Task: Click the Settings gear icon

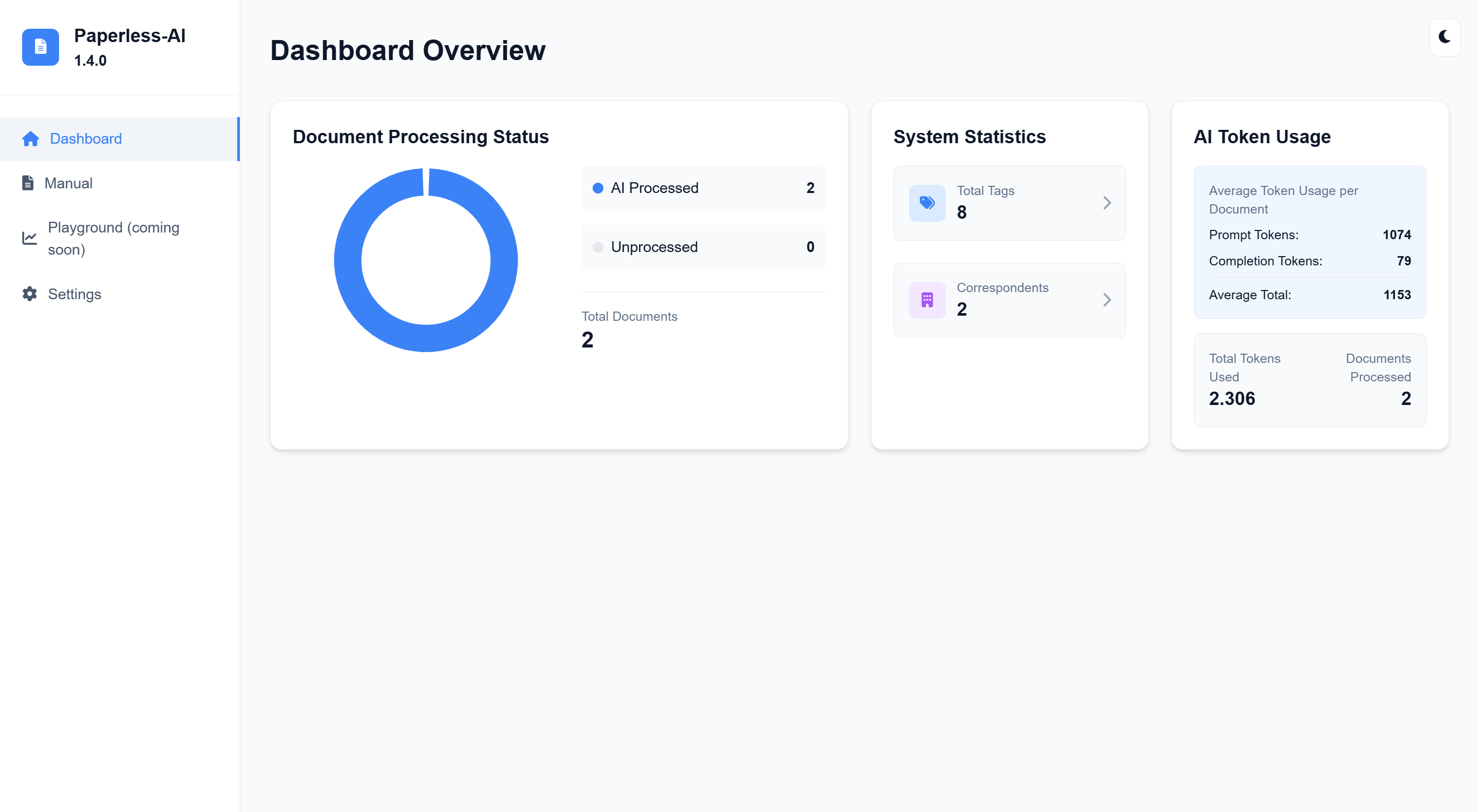Action: 28,294
